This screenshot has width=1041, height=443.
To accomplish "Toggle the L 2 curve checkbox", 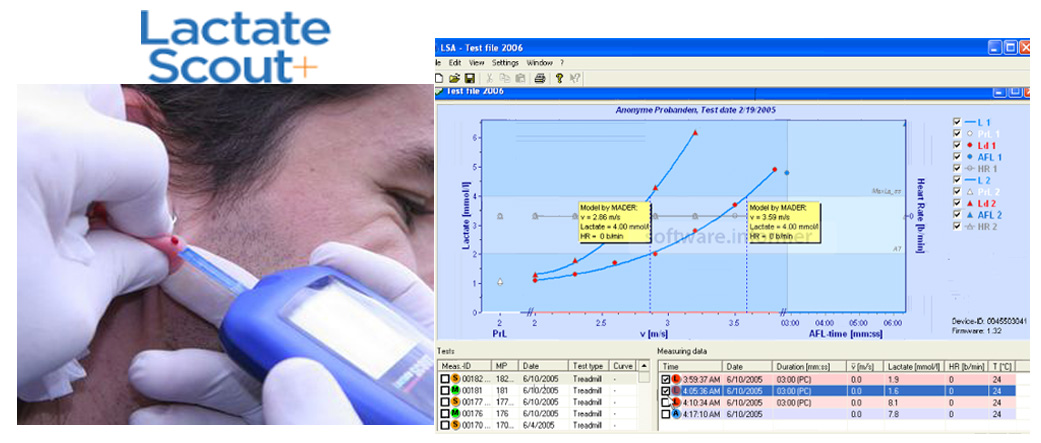I will click(x=957, y=179).
